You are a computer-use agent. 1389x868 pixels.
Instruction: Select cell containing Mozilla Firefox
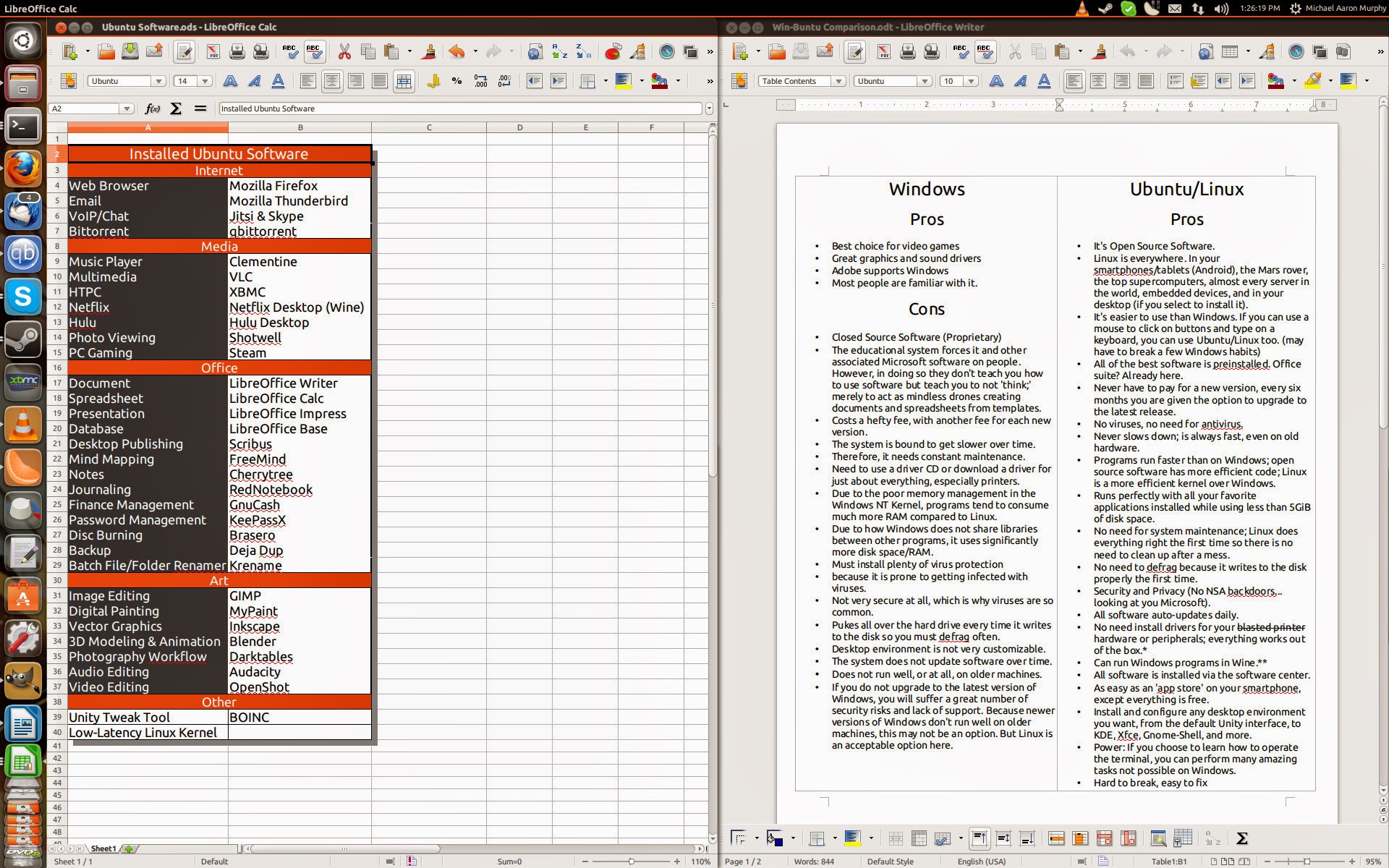(300, 185)
